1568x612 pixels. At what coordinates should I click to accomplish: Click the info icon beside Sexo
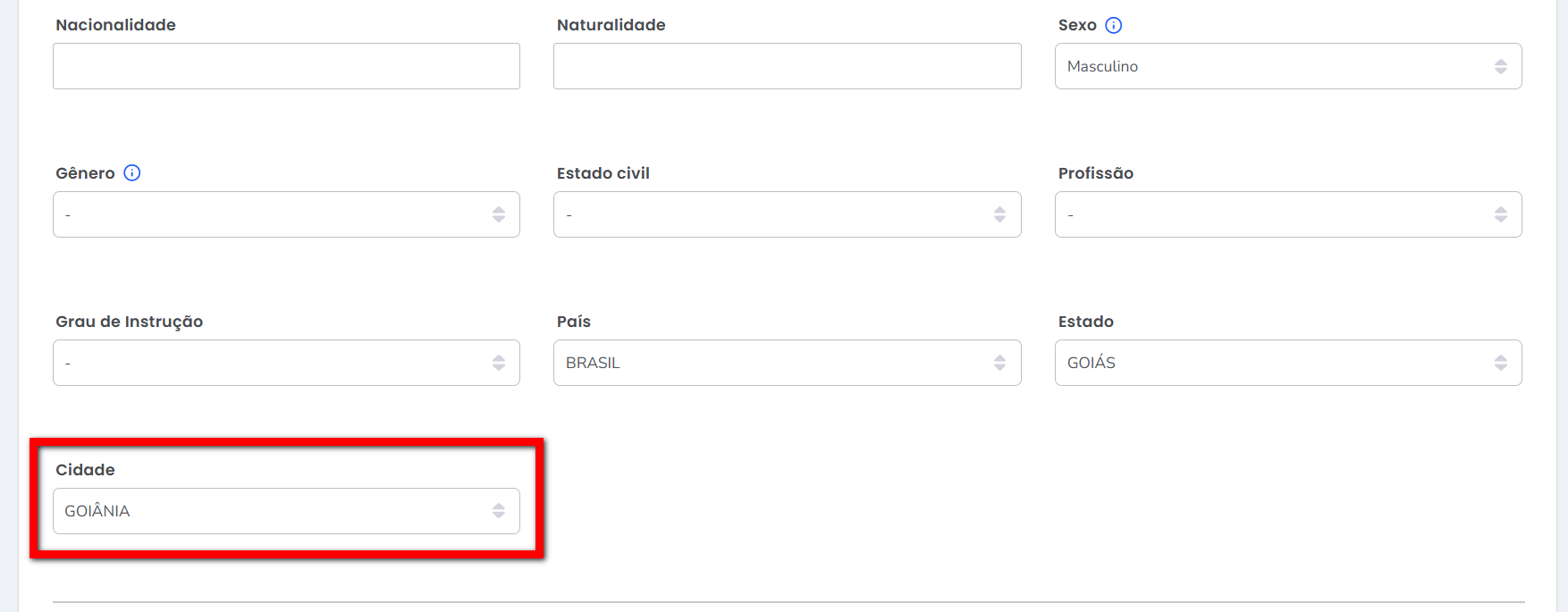tap(1113, 25)
